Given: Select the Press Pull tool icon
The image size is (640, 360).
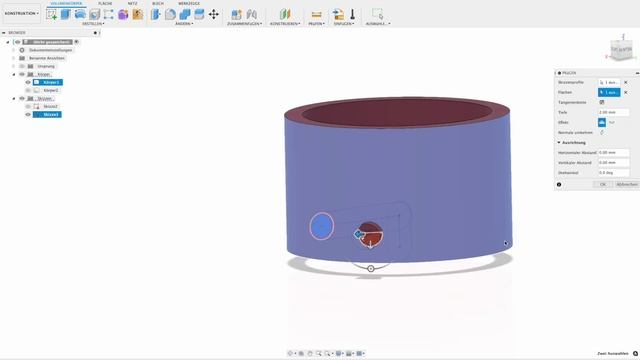Looking at the screenshot, I should (x=156, y=14).
